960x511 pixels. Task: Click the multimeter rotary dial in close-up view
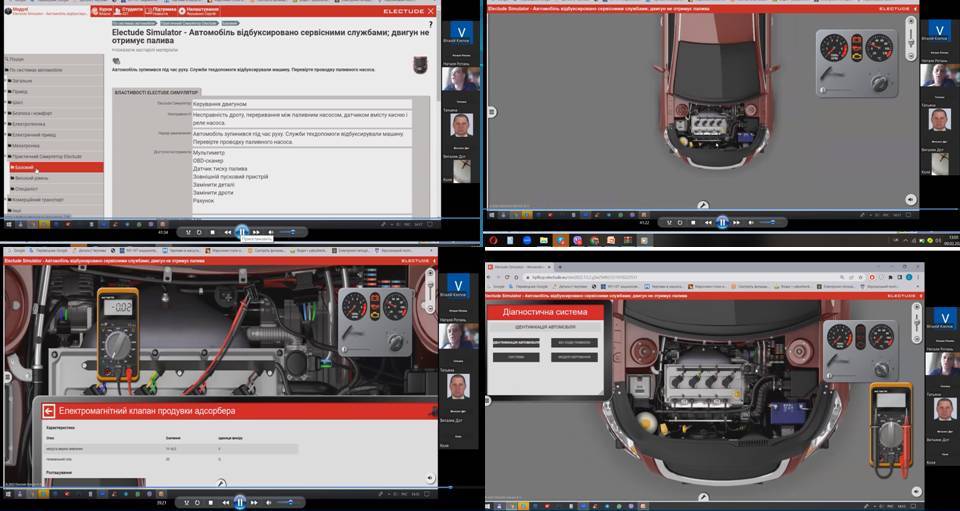coord(118,346)
